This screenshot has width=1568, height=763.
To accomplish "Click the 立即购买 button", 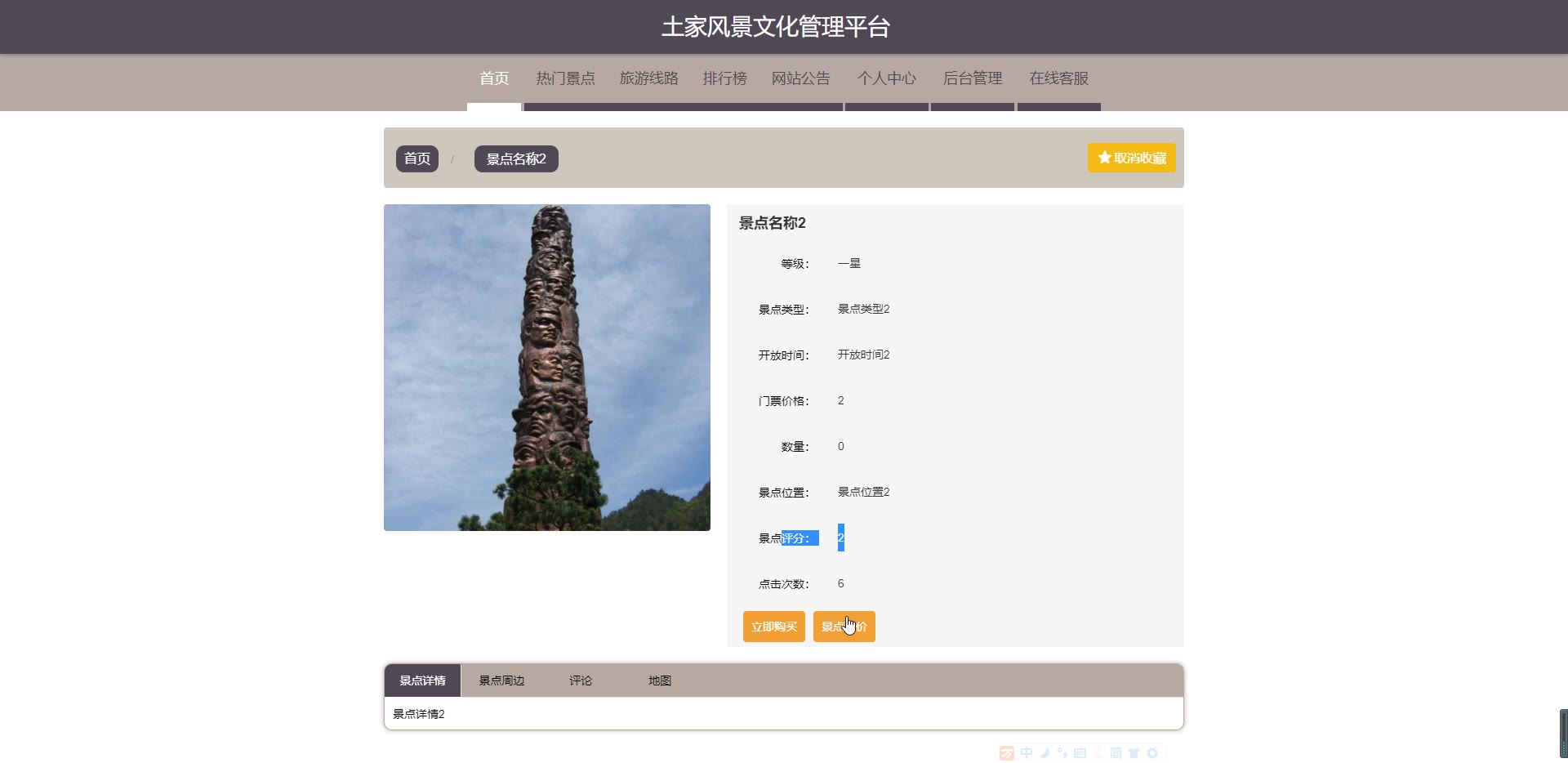I will click(x=774, y=627).
